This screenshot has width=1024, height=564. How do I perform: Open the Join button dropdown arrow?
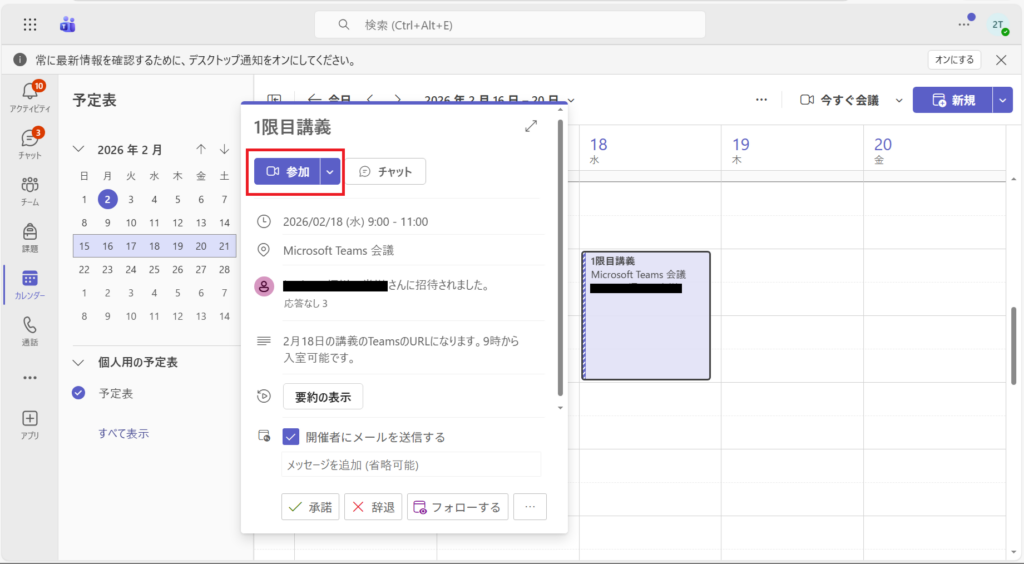(330, 172)
